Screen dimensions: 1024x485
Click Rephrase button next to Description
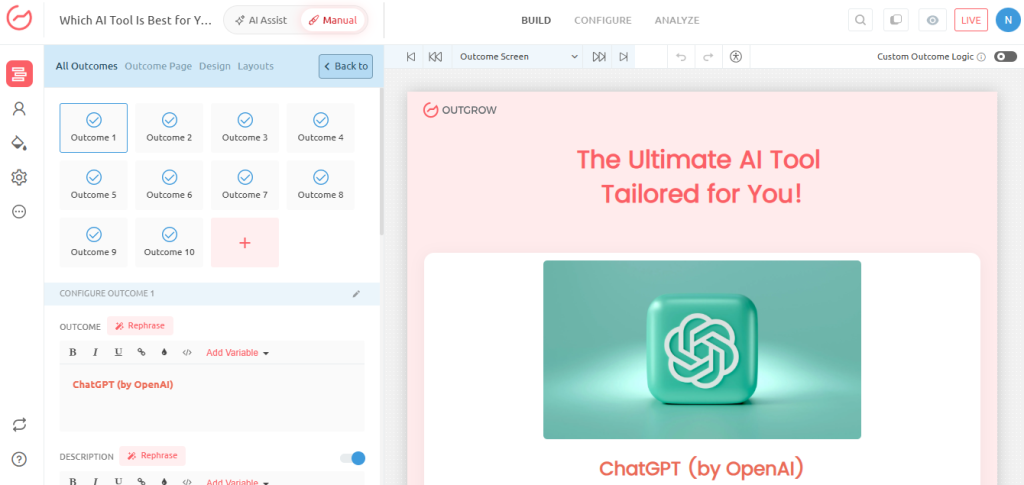[x=153, y=456]
